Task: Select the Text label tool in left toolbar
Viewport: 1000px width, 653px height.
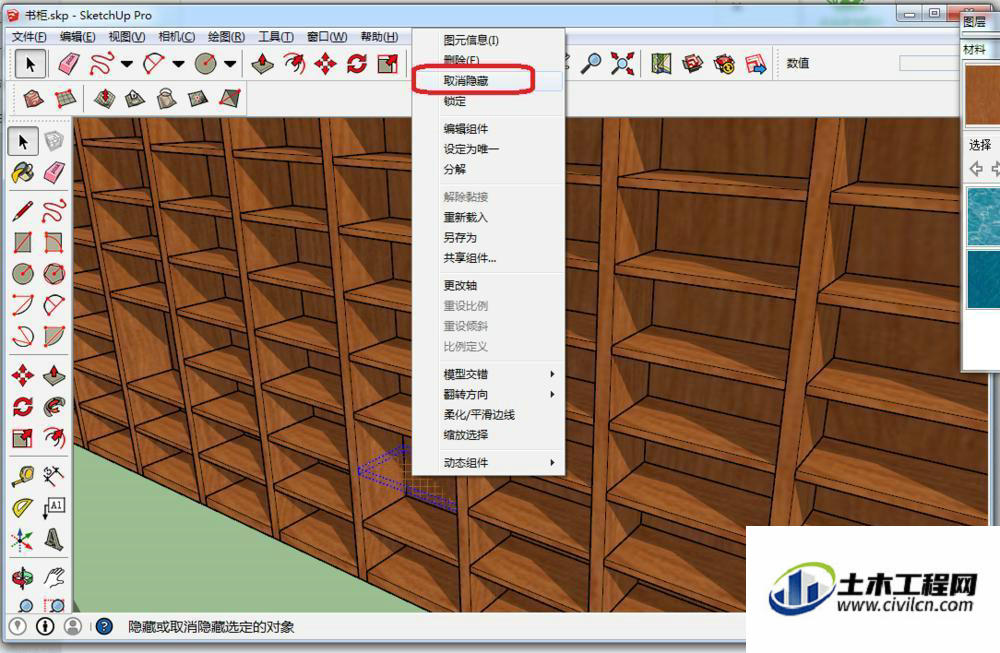Action: point(54,508)
